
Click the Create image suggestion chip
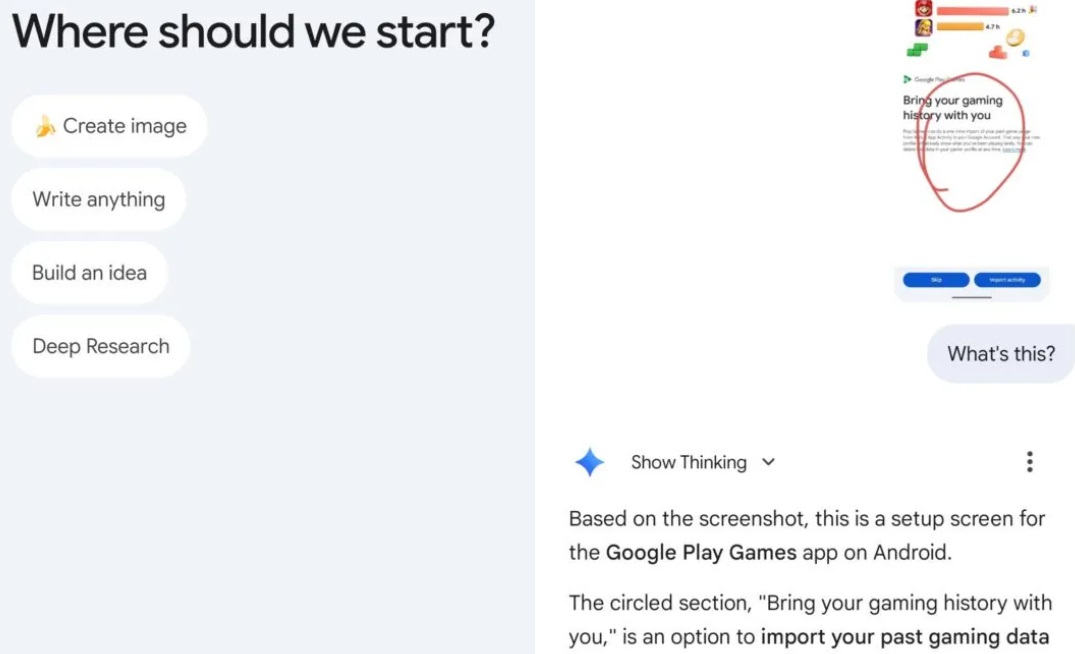click(x=109, y=126)
